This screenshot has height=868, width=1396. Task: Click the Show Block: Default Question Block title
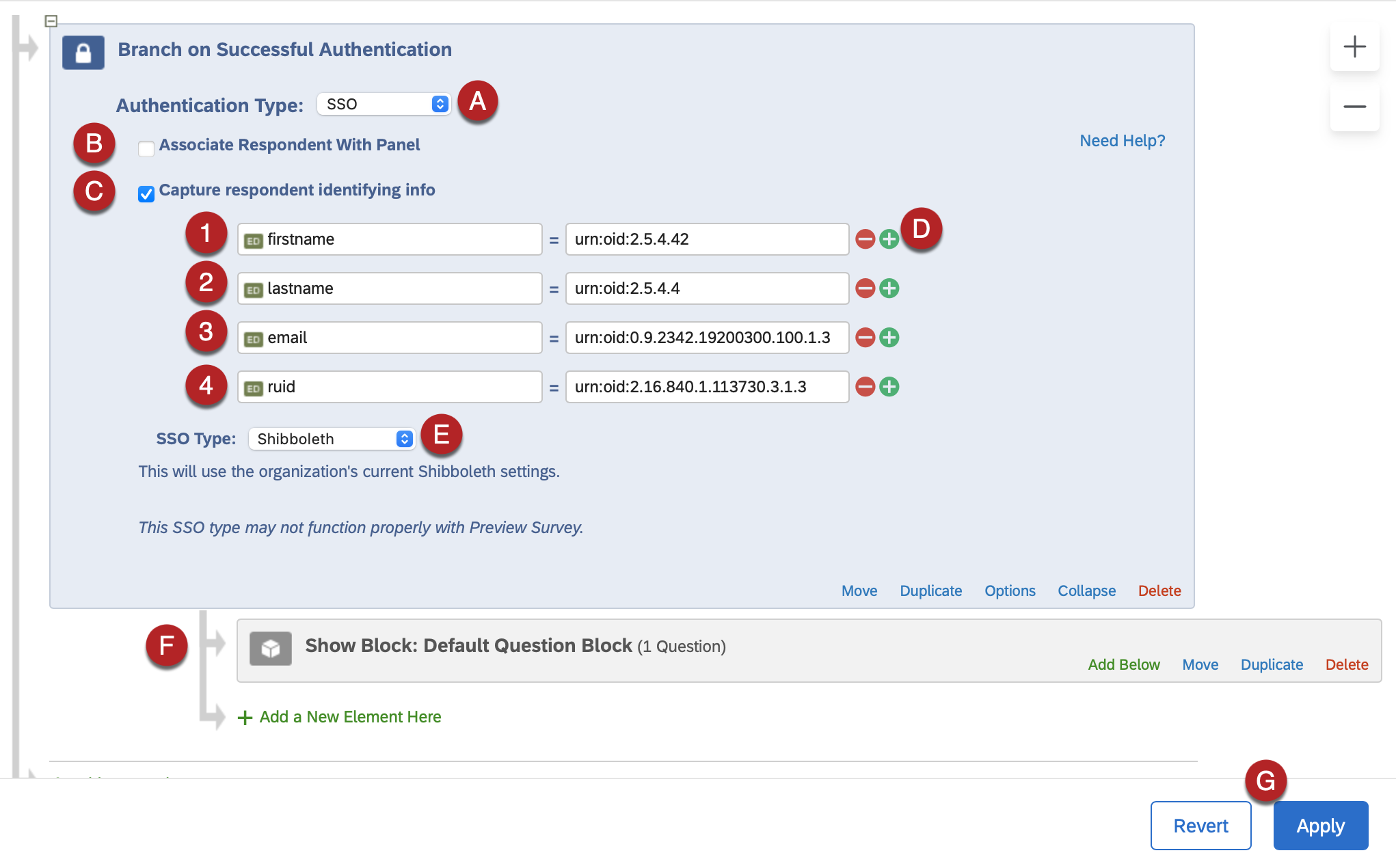pyautogui.click(x=468, y=645)
